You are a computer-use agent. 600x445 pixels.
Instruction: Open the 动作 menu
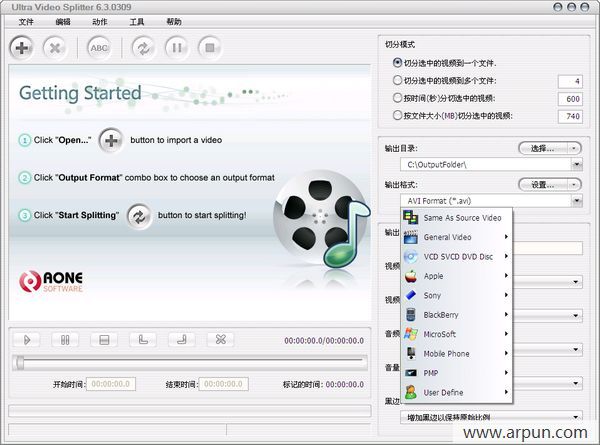point(99,22)
